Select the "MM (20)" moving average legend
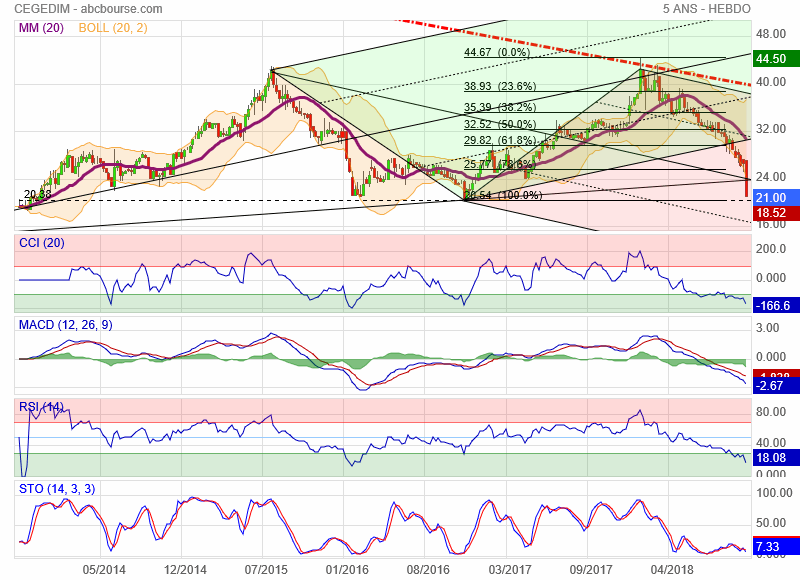 click(41, 28)
